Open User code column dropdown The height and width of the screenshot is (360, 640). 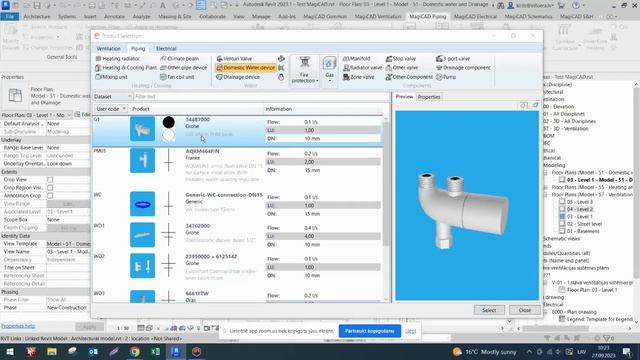click(111, 109)
